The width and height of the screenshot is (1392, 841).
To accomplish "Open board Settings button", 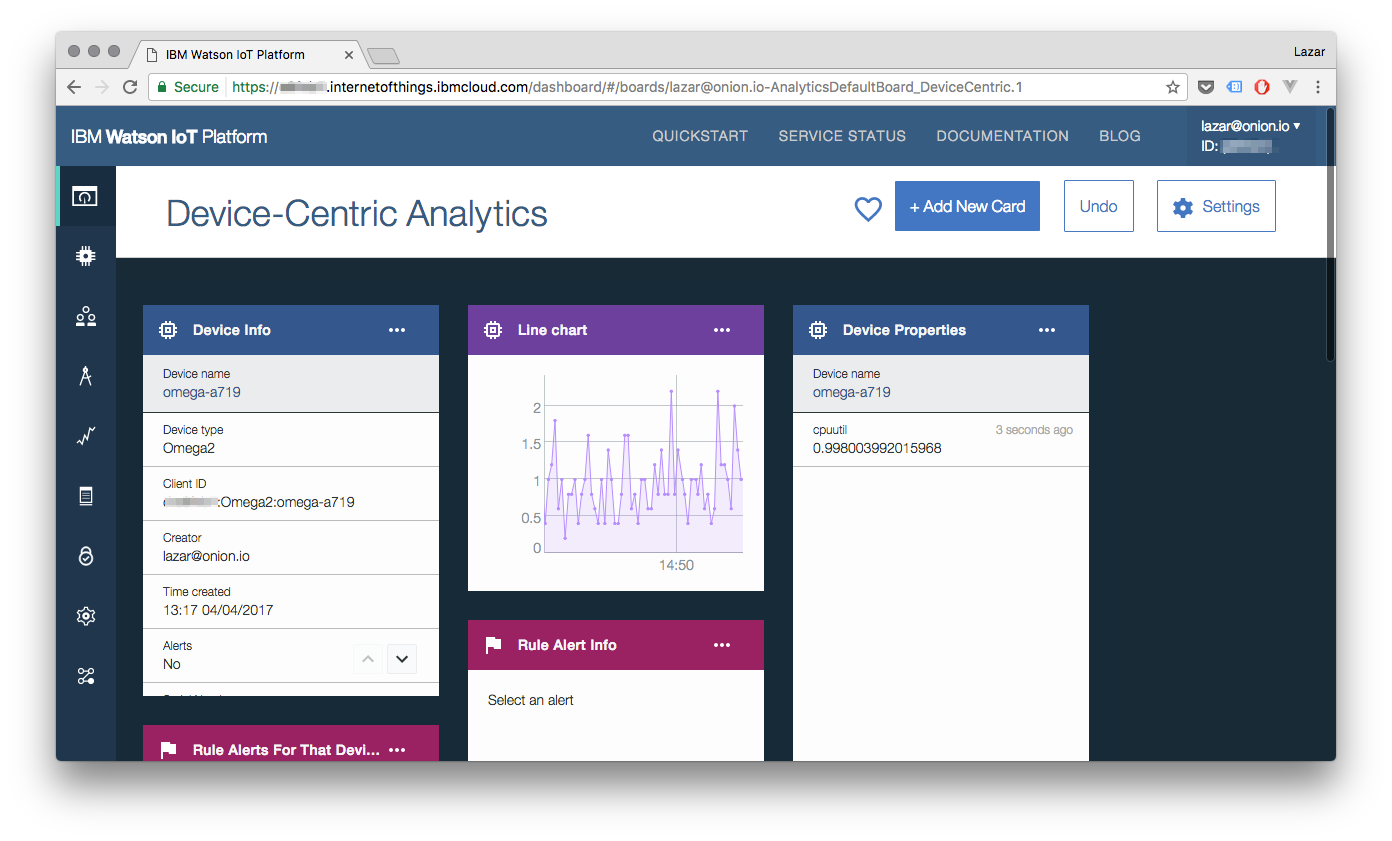I will 1216,206.
